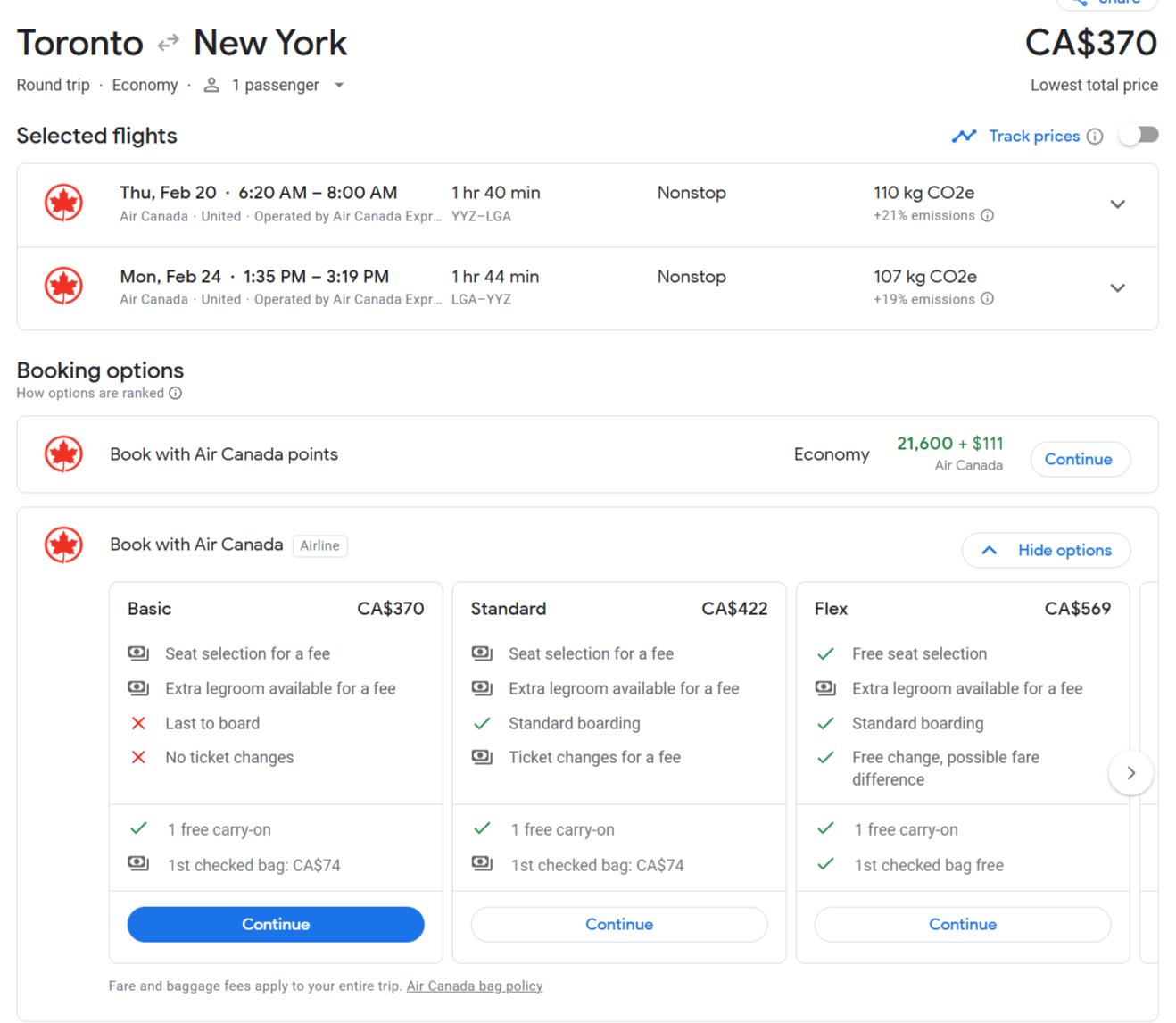
Task: Collapse fares with the Hide options button
Action: pyautogui.click(x=1046, y=550)
